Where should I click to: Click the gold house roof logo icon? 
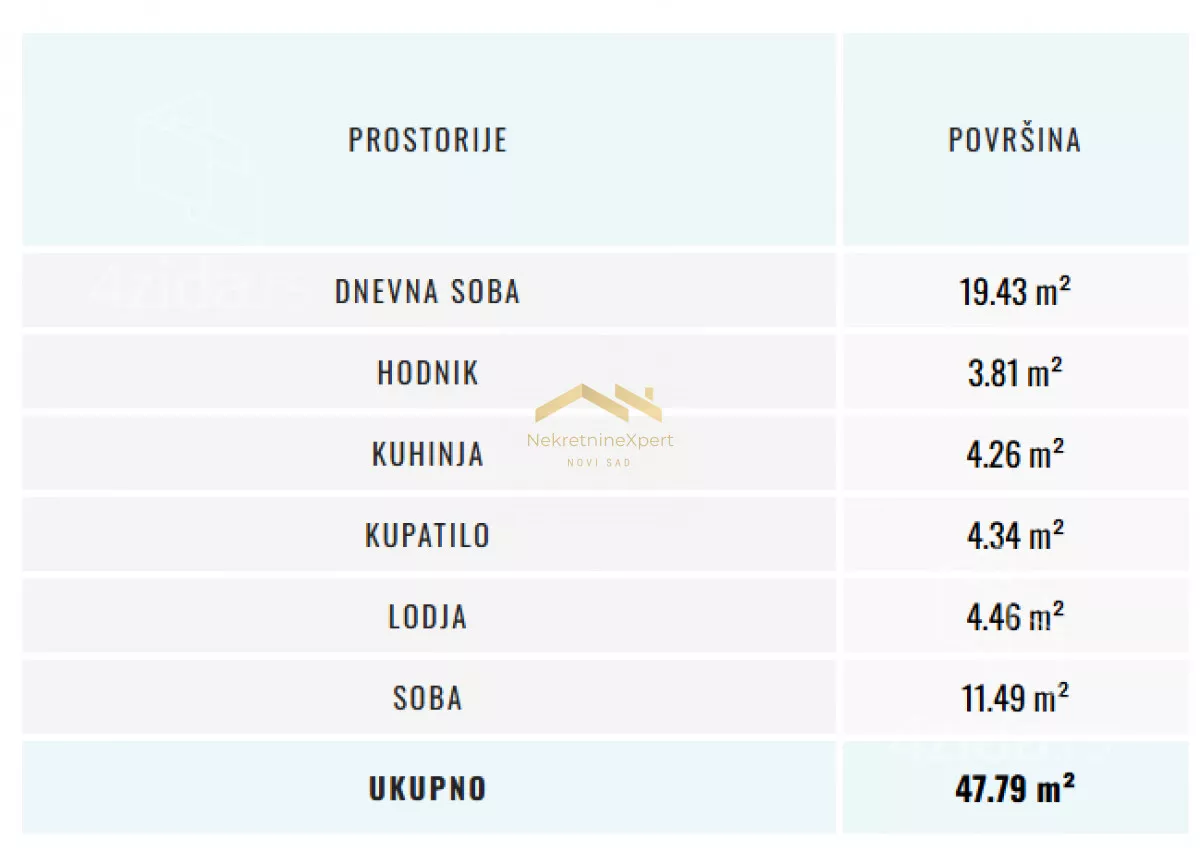pos(599,403)
